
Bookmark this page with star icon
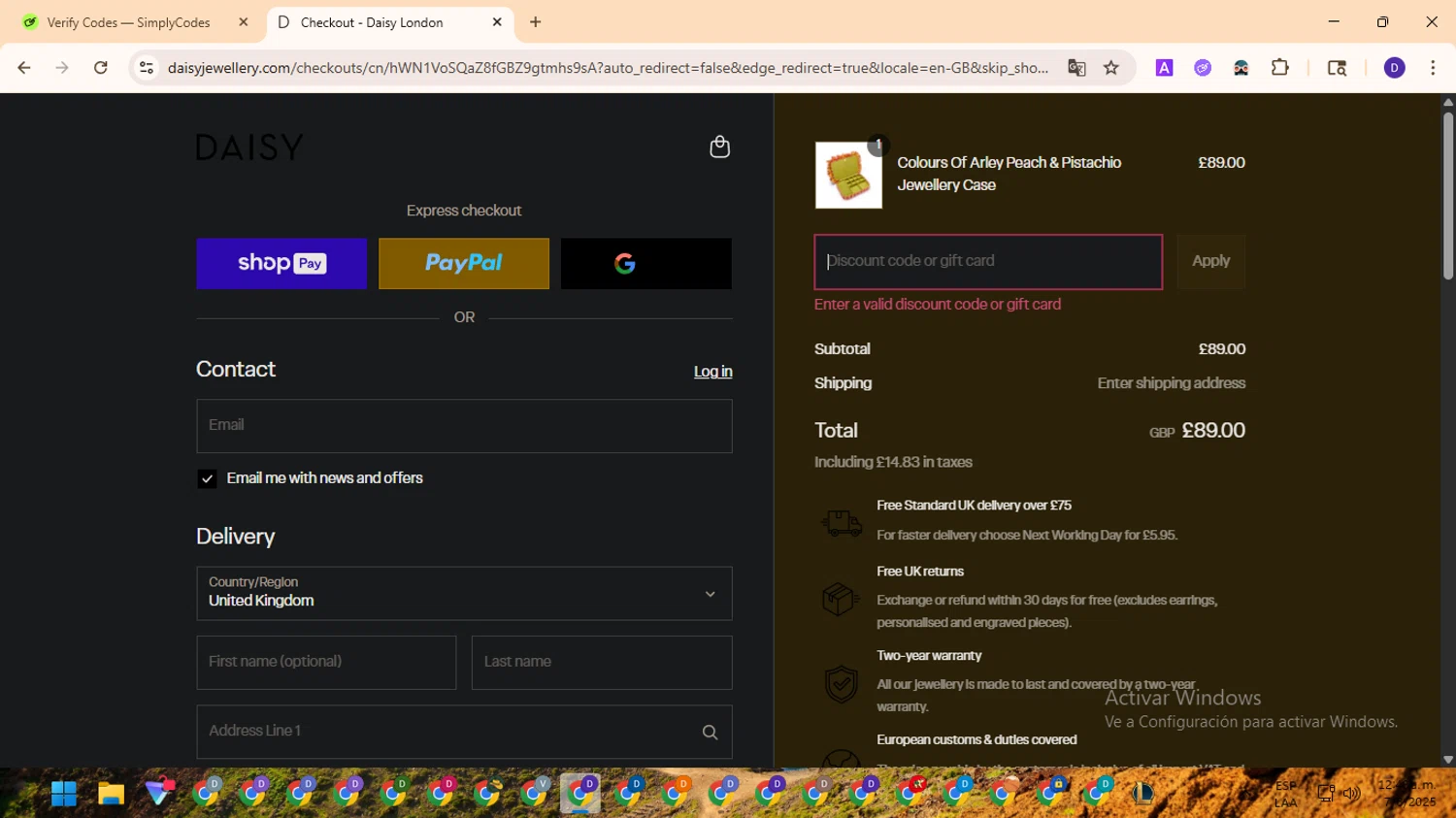coord(1111,68)
